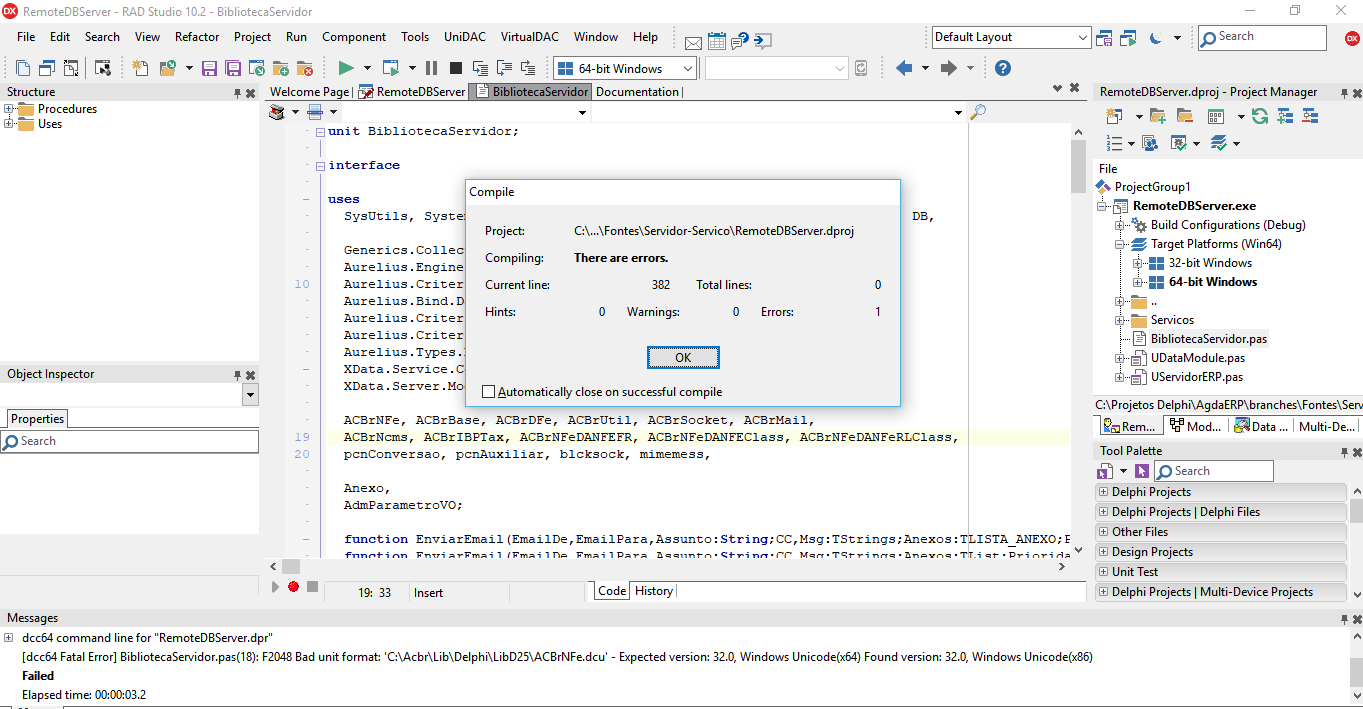
Task: Click the Stop program square icon
Action: [456, 68]
